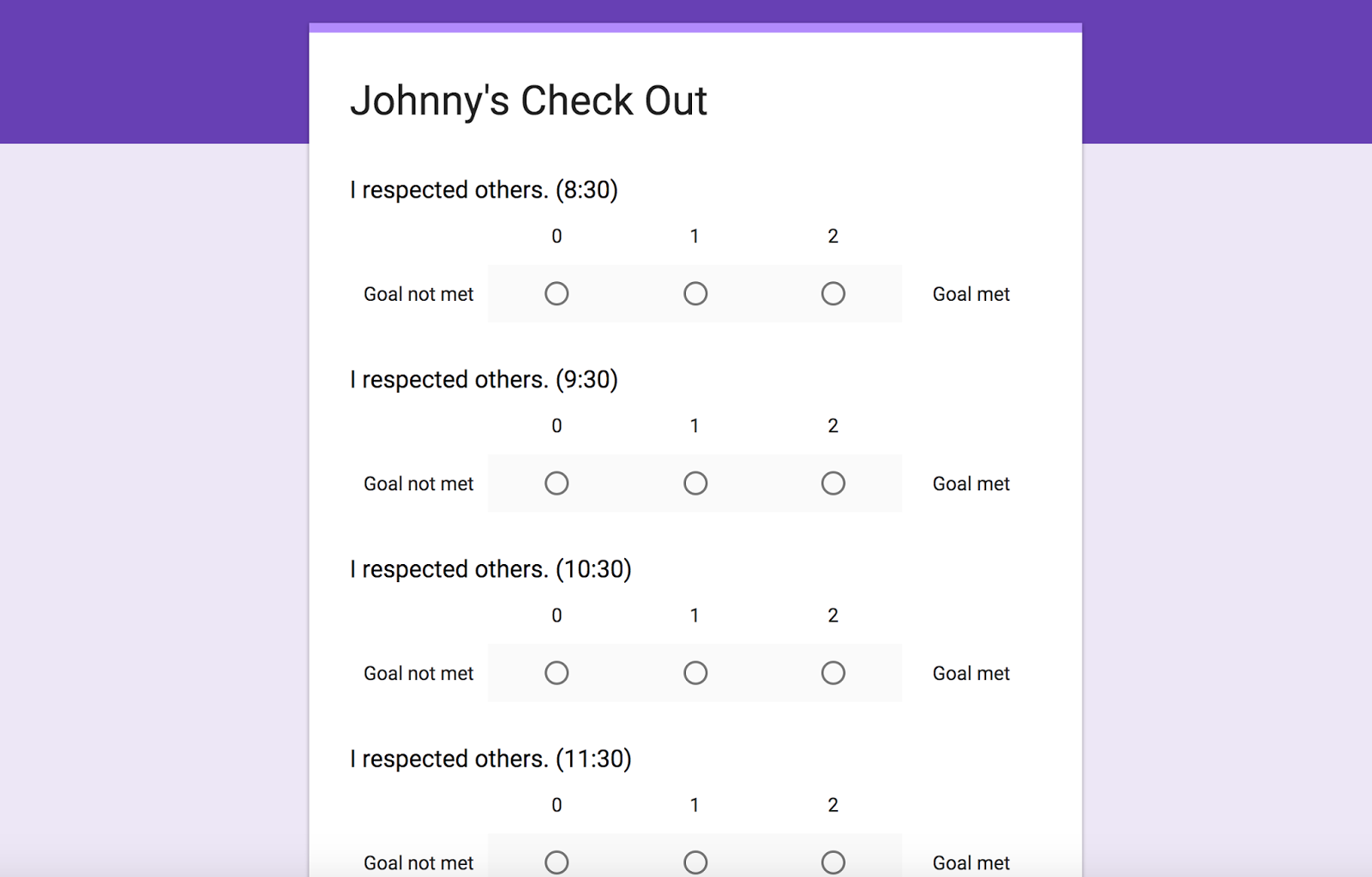
Task: Pick 1 for the 11:30 question
Action: click(x=695, y=862)
